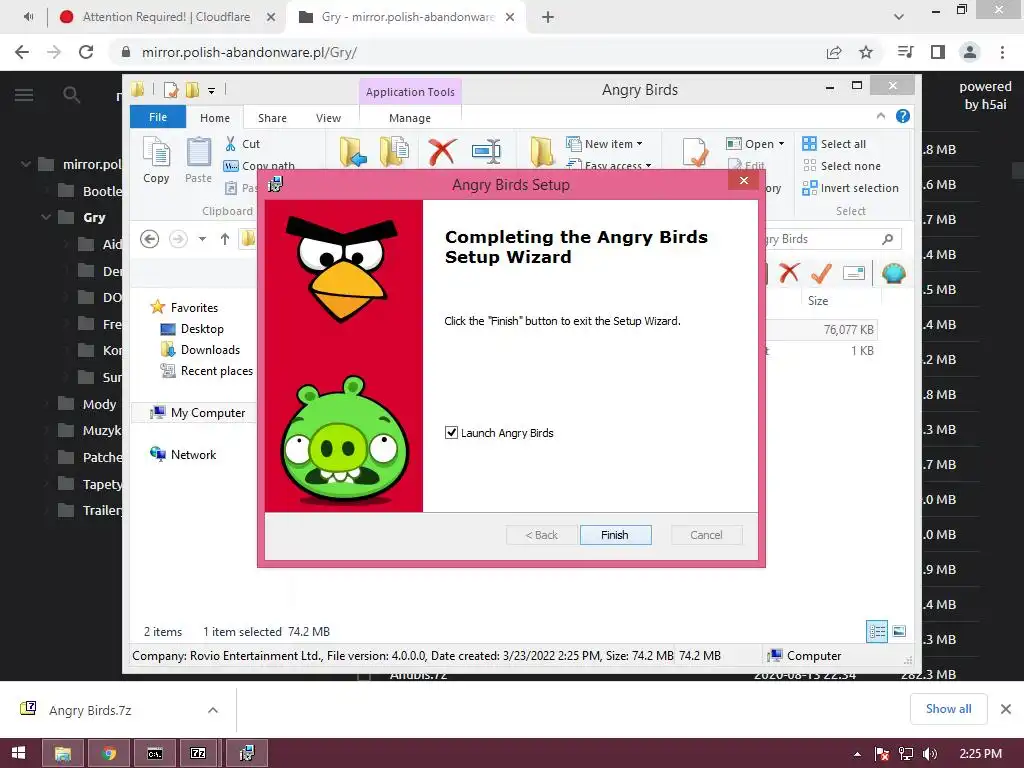Click the Move to folder icon
Viewport: 1024px width, 768px height.
353,152
